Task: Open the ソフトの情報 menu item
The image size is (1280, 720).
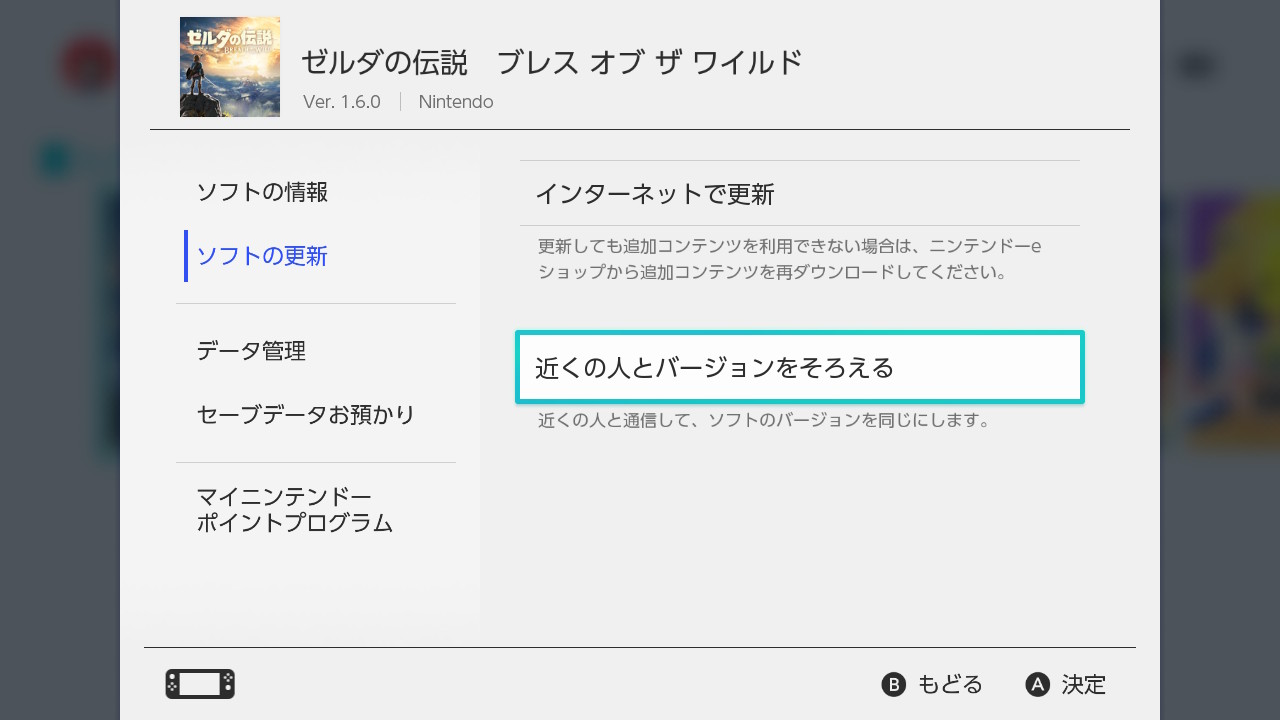Action: click(x=262, y=192)
